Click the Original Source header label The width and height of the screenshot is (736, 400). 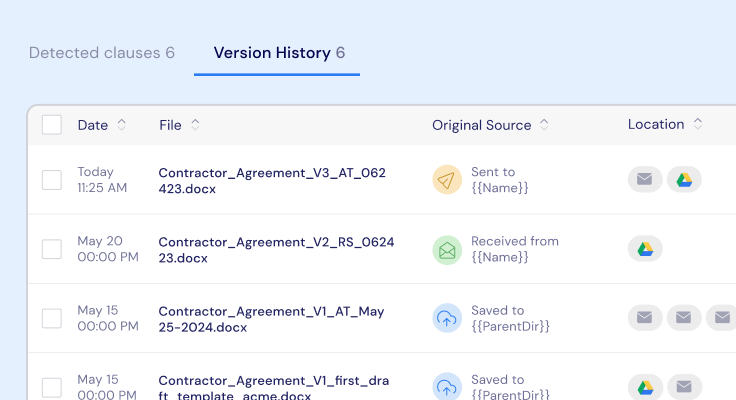pyautogui.click(x=482, y=125)
